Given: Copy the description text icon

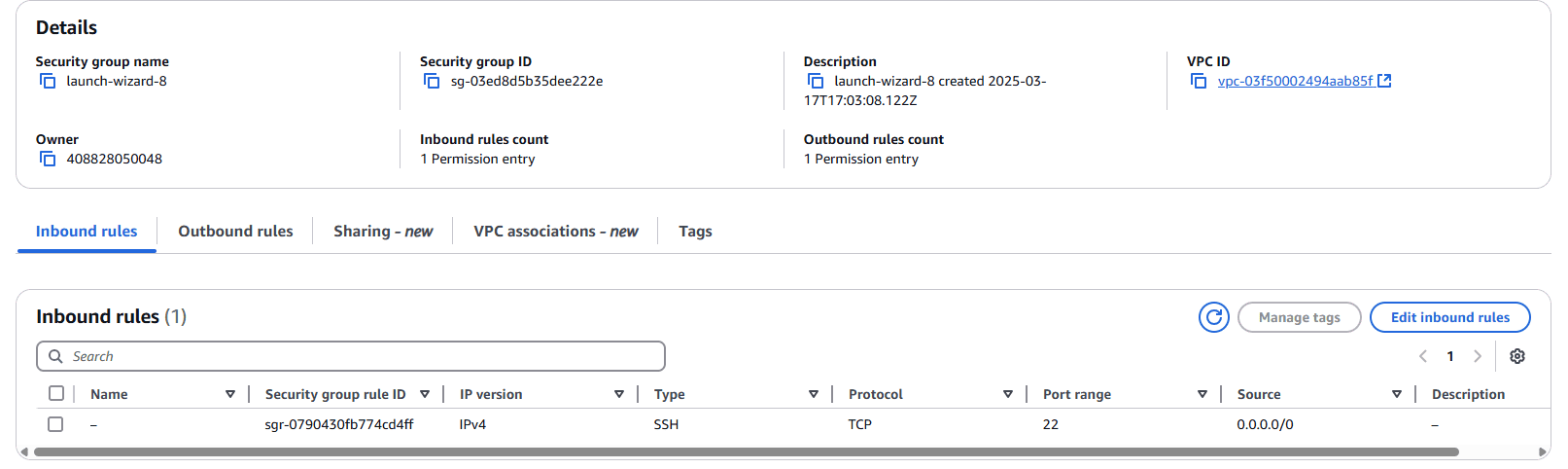Looking at the screenshot, I should 816,81.
